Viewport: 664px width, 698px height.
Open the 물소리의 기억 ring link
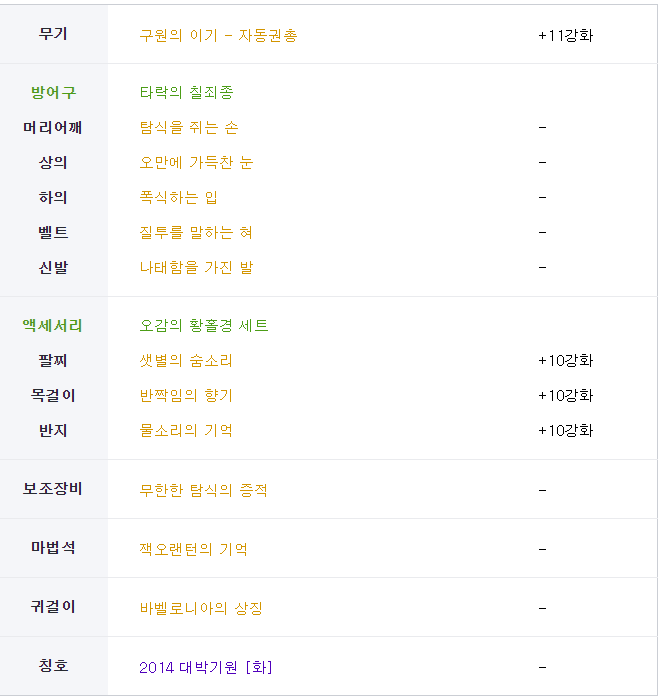(186, 431)
